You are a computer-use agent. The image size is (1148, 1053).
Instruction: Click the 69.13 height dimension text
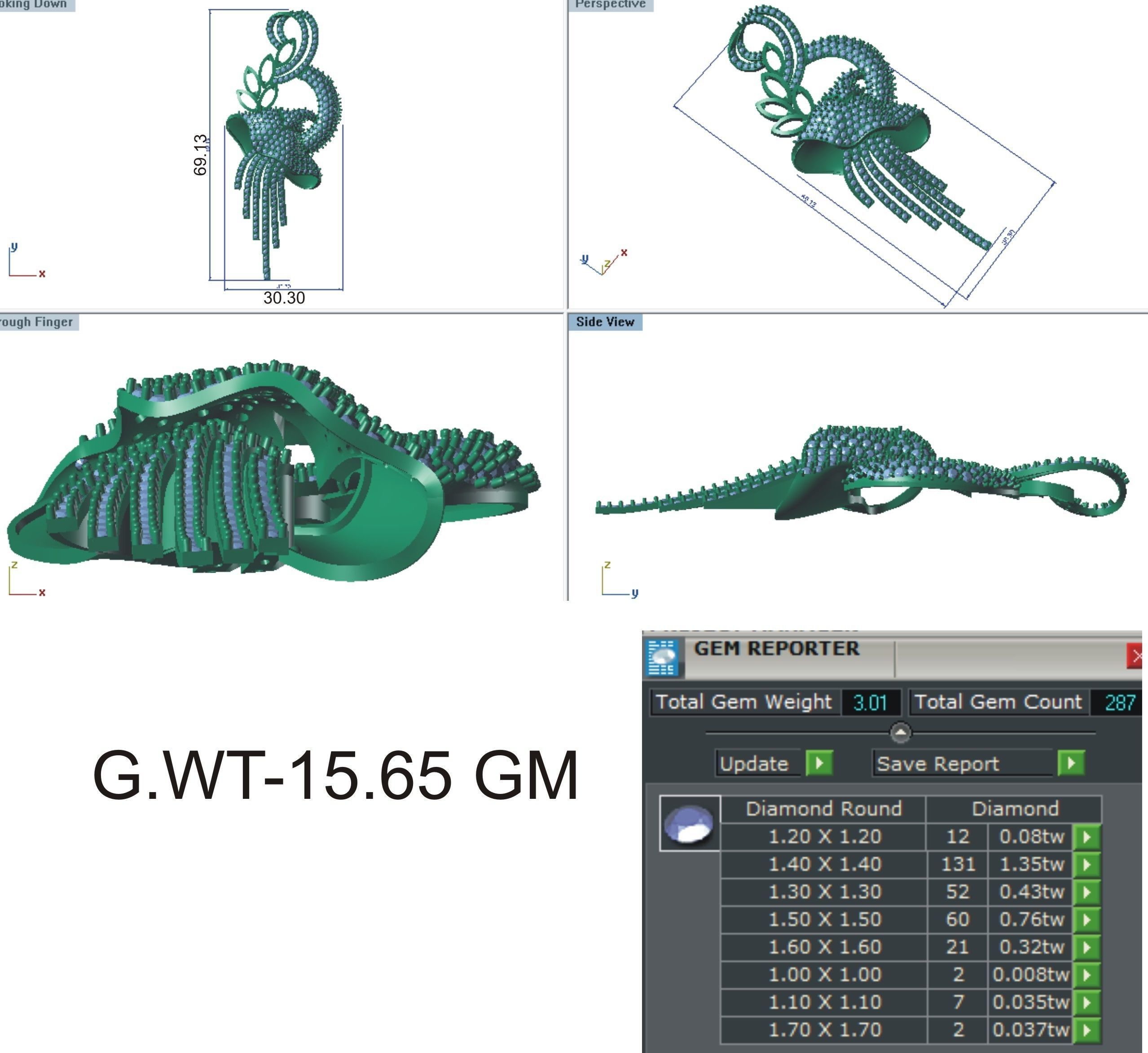(201, 155)
